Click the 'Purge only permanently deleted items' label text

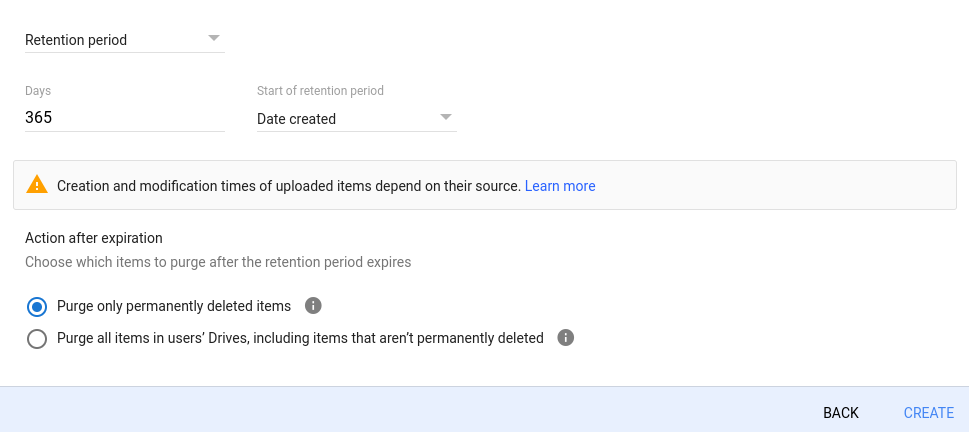pyautogui.click(x=174, y=306)
